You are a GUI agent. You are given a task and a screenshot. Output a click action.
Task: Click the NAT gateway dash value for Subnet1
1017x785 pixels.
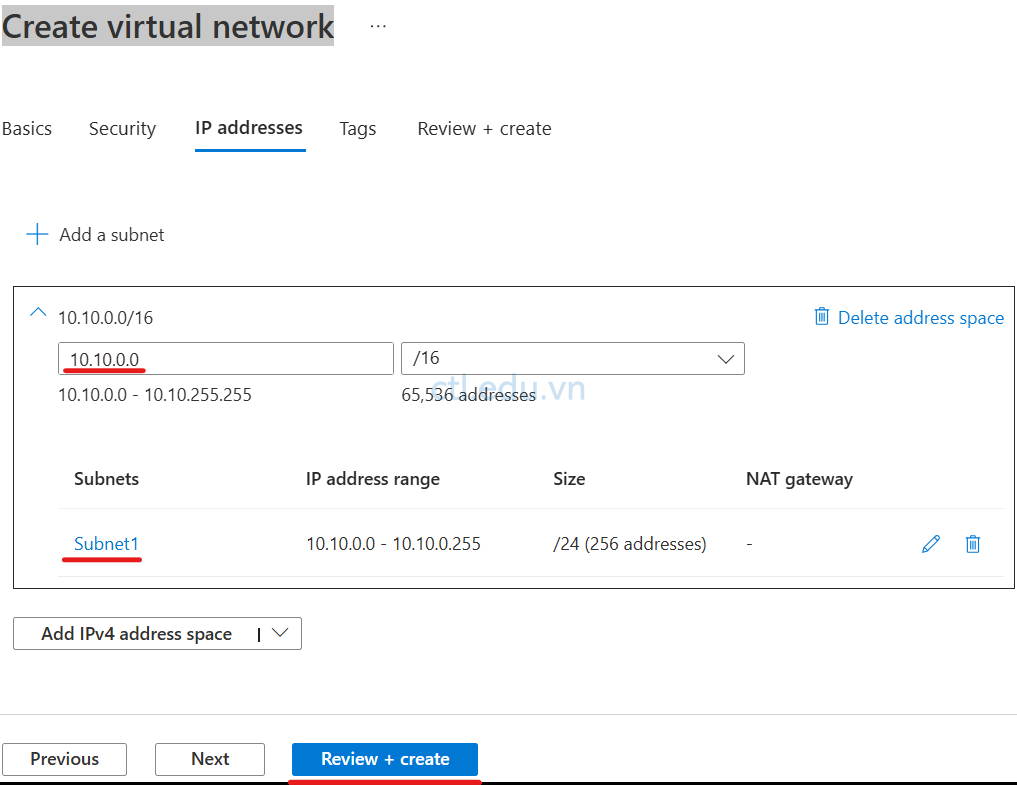click(750, 544)
